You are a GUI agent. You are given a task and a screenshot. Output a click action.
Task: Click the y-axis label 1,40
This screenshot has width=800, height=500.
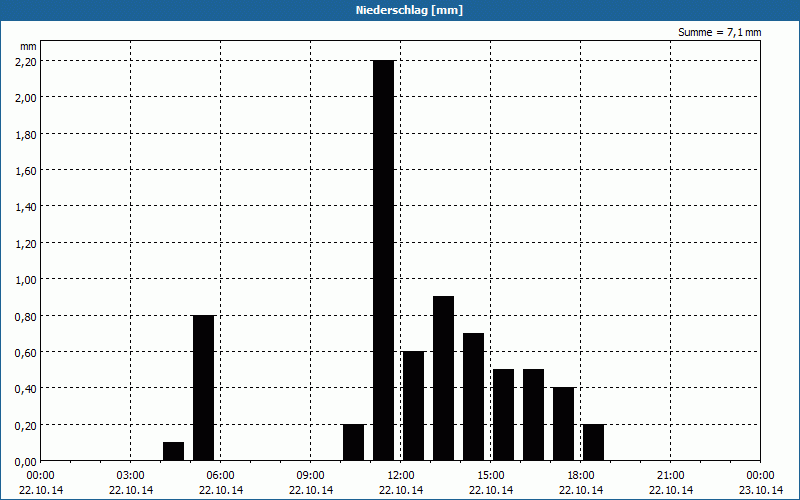26,207
